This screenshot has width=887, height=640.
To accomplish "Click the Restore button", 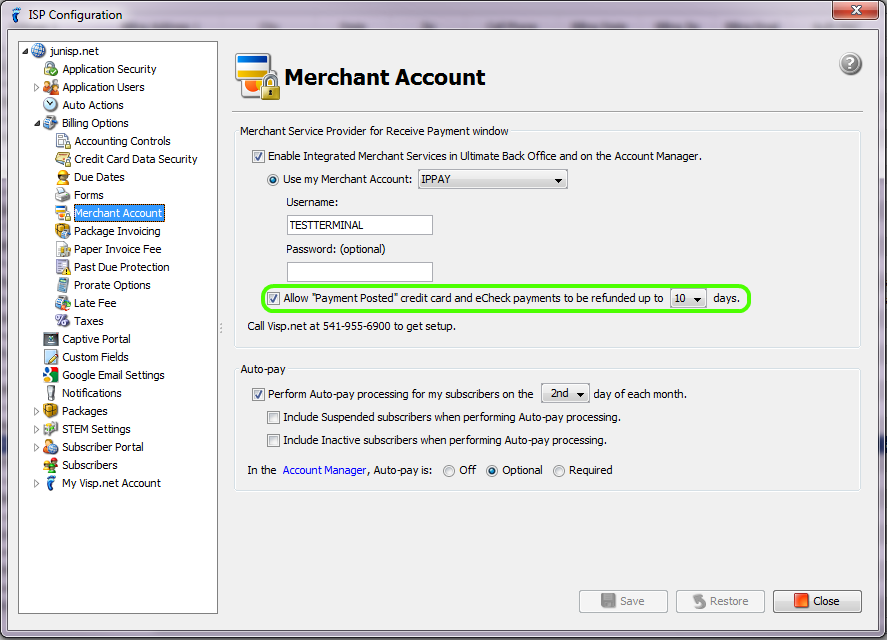I will point(720,601).
